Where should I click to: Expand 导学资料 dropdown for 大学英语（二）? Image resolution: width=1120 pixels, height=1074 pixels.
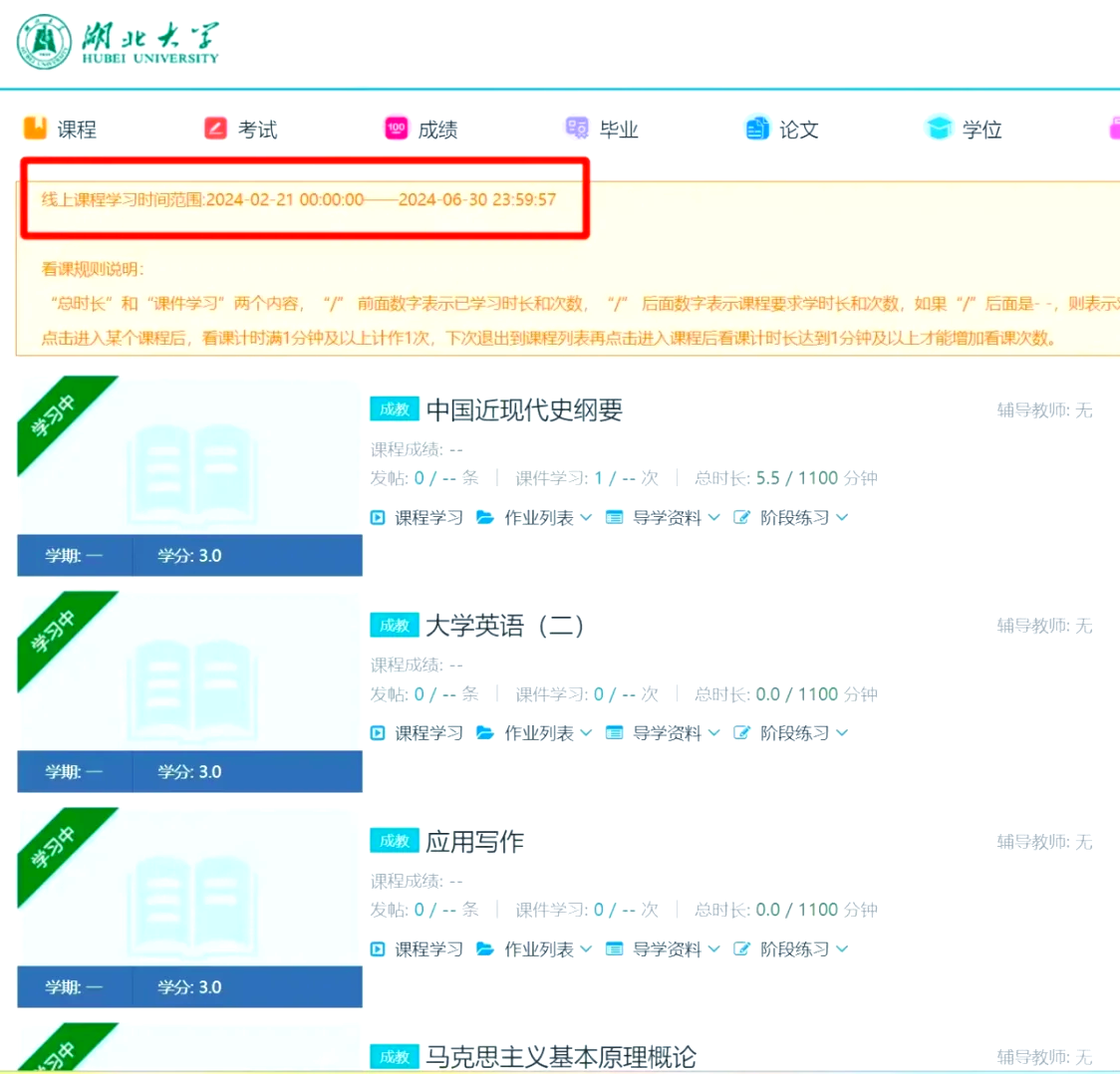point(714,733)
